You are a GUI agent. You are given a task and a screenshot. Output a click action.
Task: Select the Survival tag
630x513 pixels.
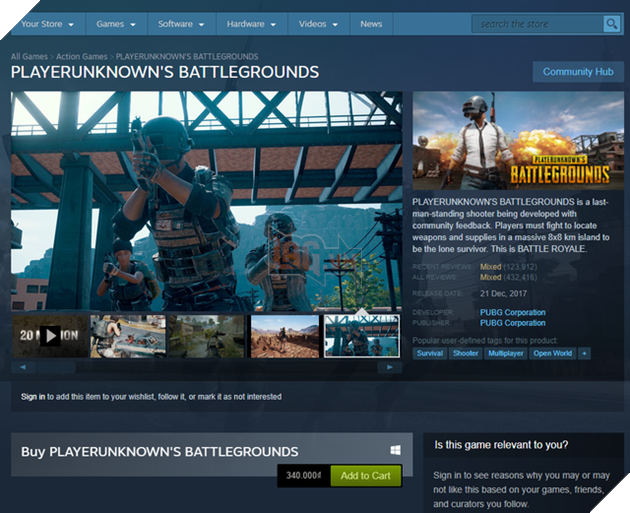(x=430, y=354)
